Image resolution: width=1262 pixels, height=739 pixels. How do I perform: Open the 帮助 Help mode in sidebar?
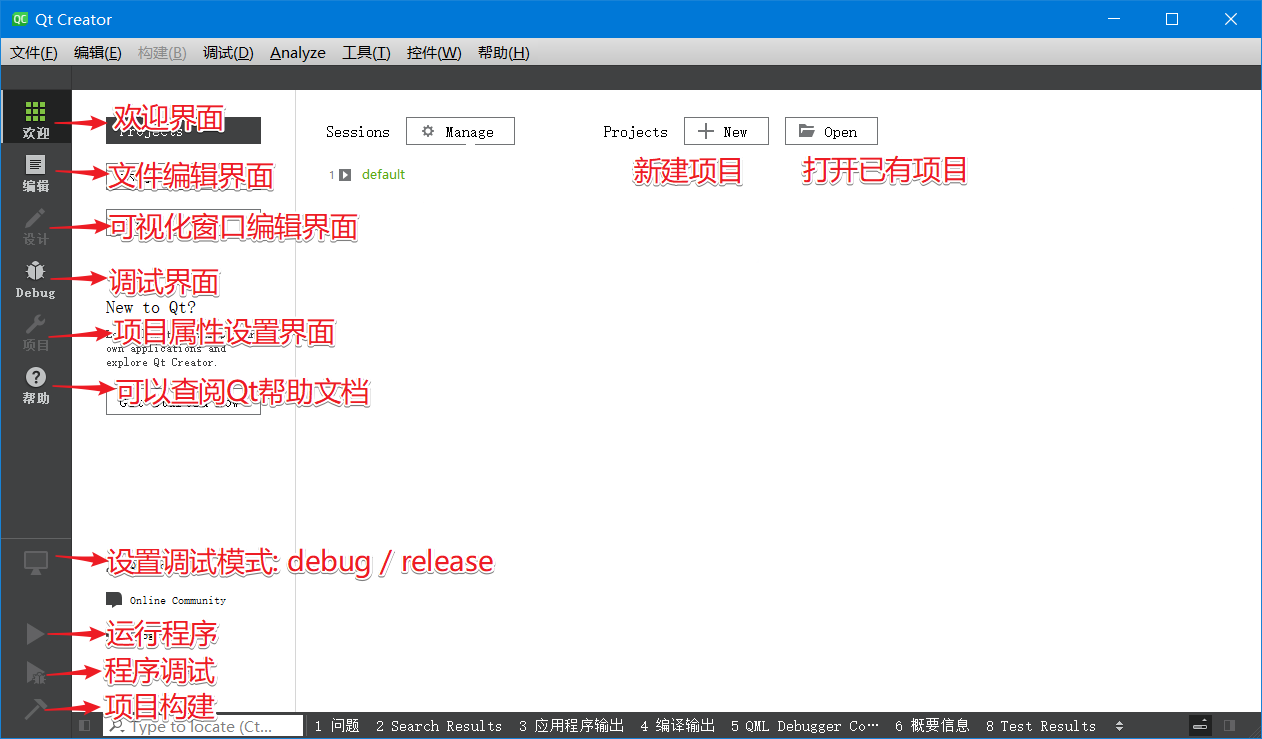pos(36,385)
